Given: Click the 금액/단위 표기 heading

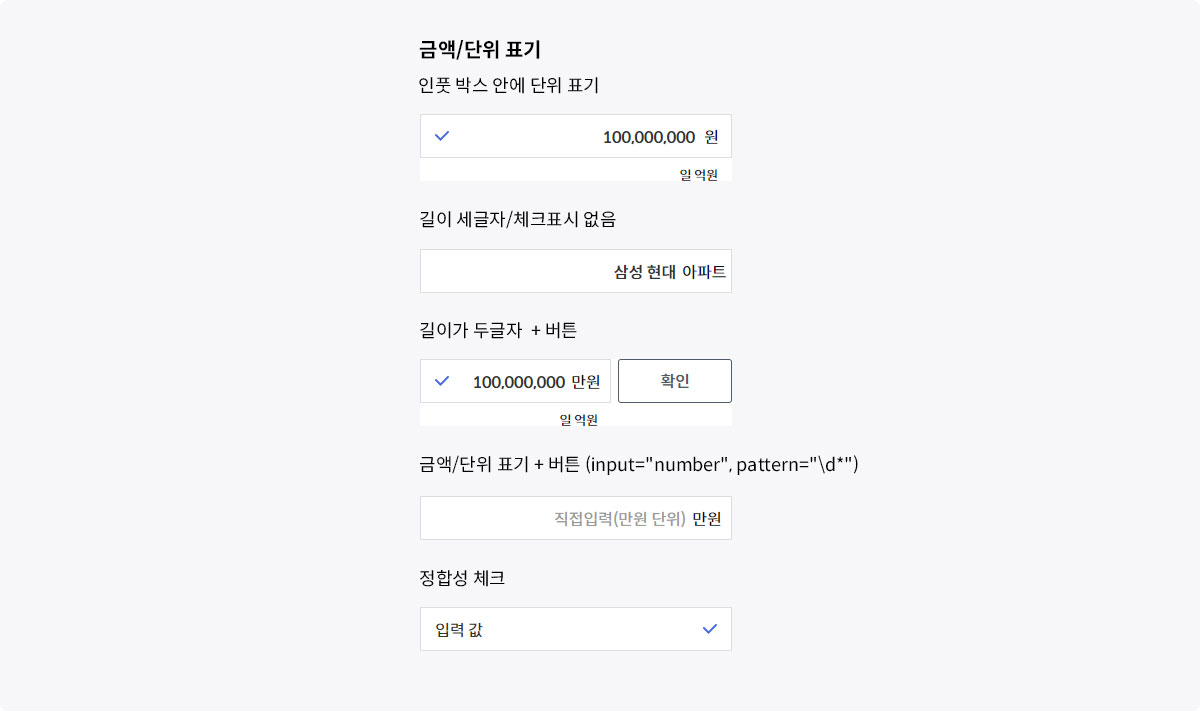Looking at the screenshot, I should pos(480,50).
